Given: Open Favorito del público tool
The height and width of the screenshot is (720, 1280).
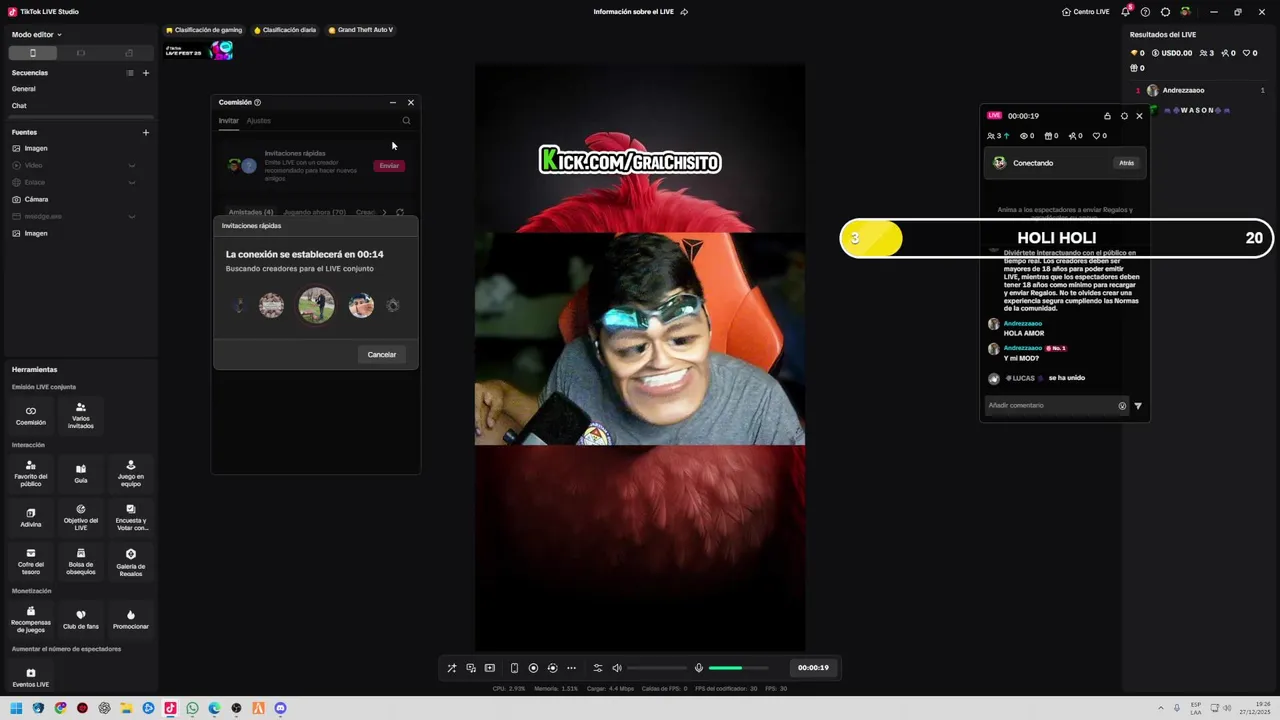Looking at the screenshot, I should coord(31,473).
